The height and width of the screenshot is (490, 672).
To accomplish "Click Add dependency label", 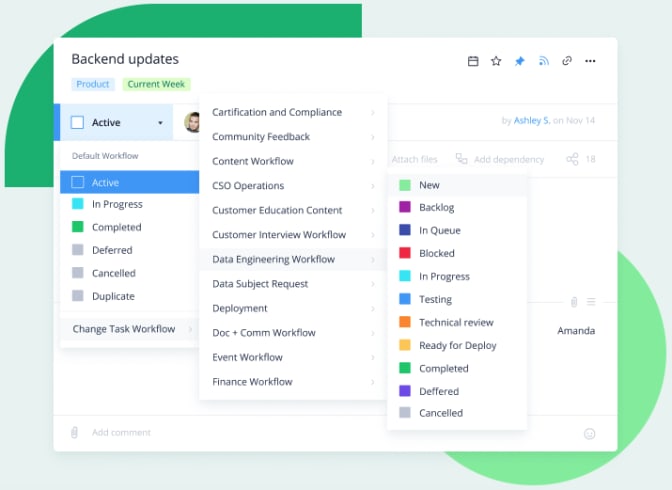I will [x=509, y=159].
